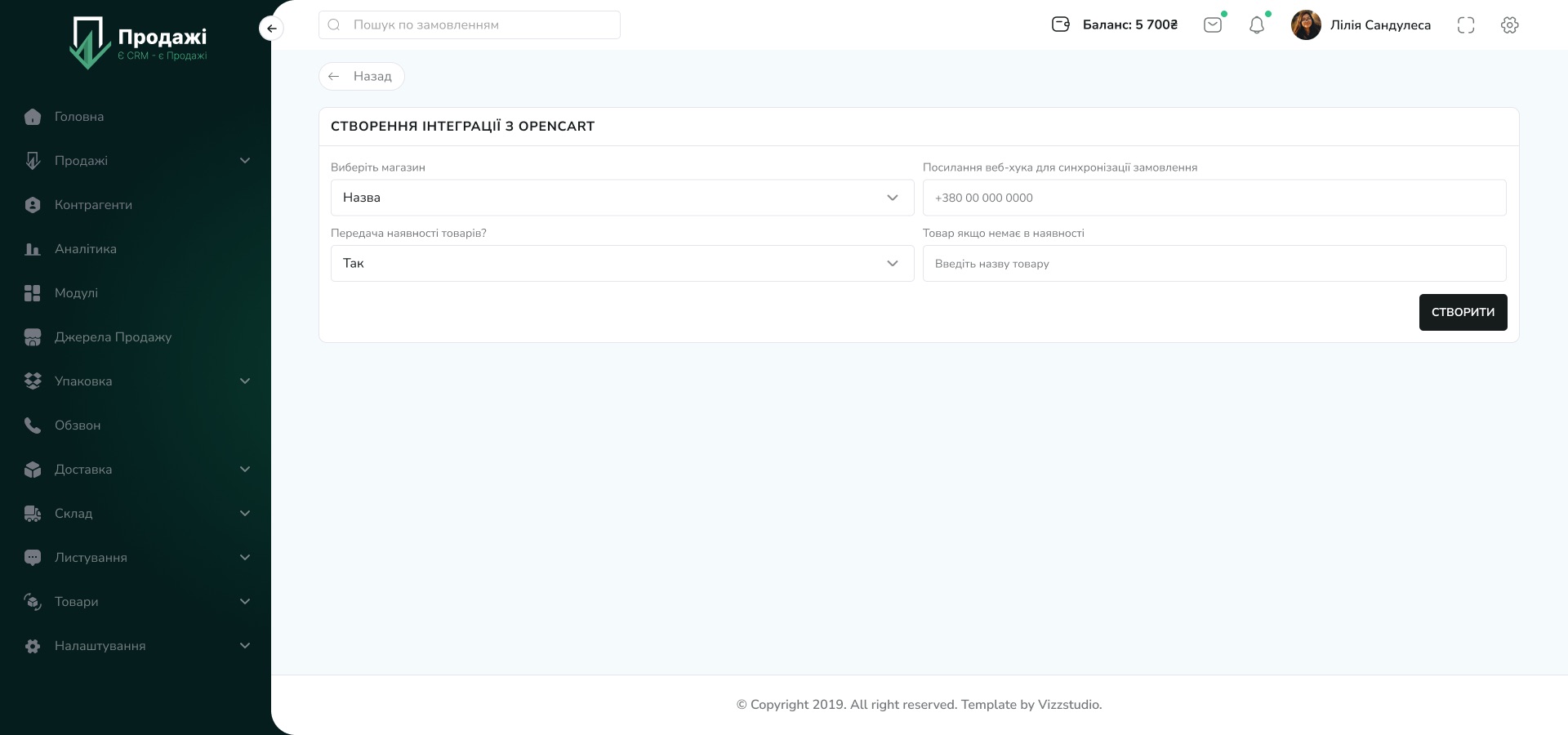Expand the Упаковка sidebar chevron
Screen dimensions: 1568x735
245,381
